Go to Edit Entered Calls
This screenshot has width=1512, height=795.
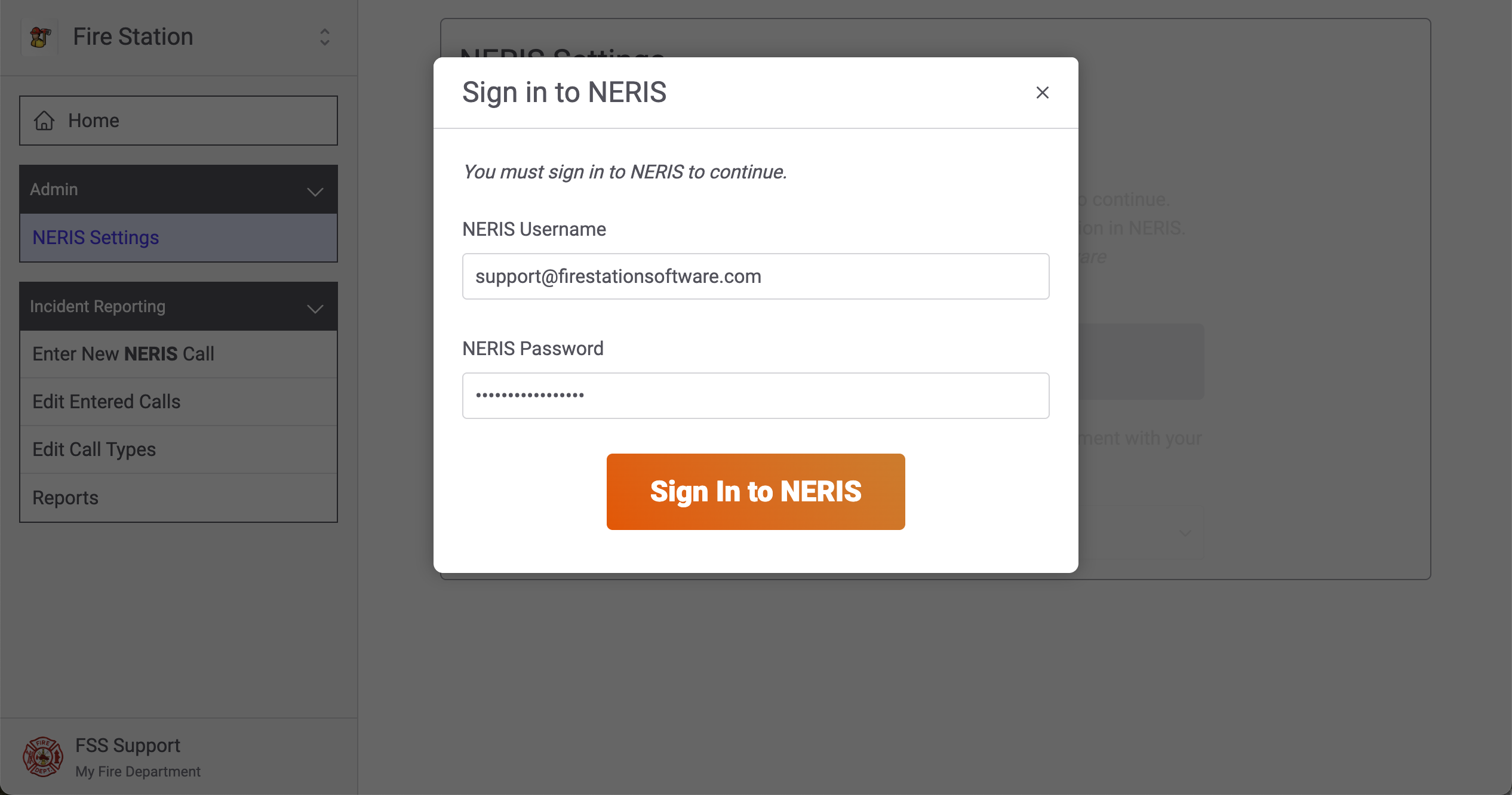106,402
